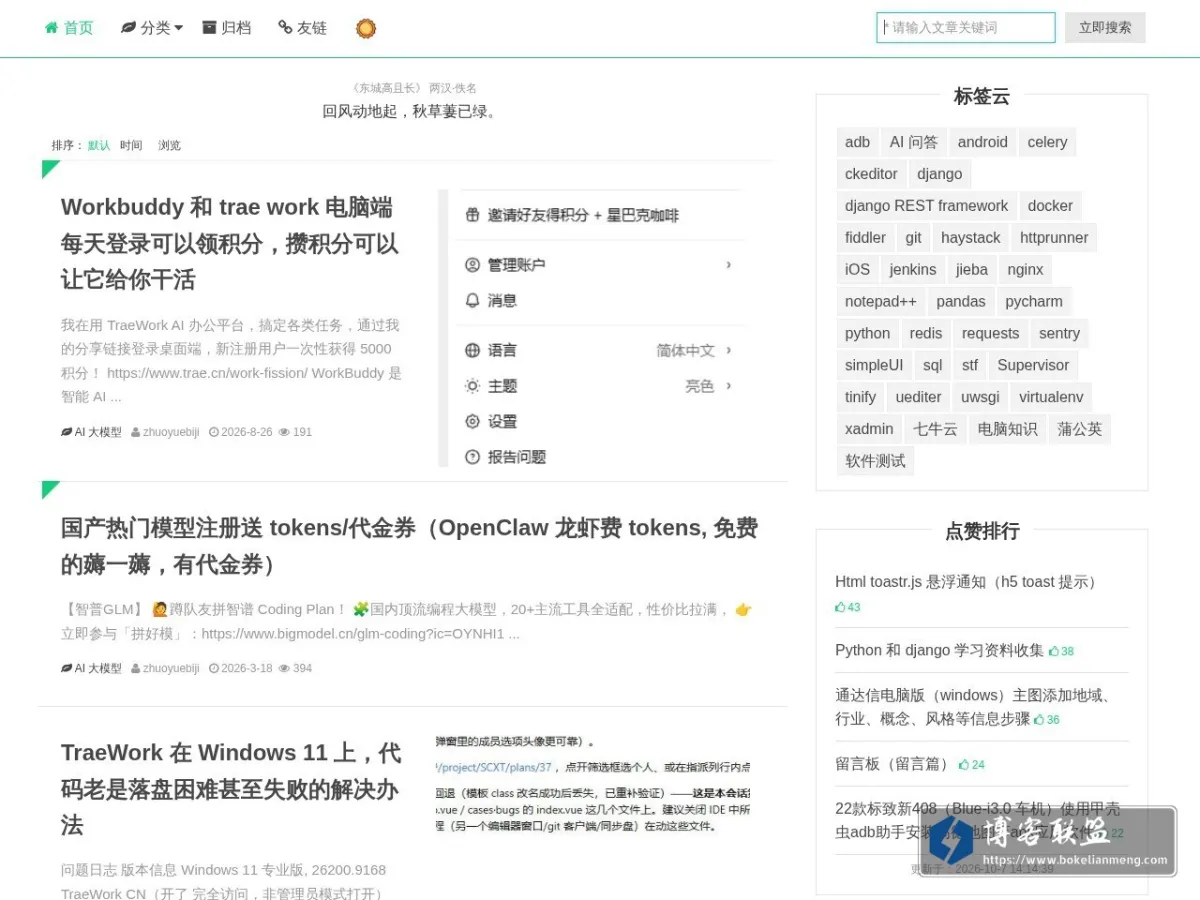Open the 归档 archive page

coord(227,28)
